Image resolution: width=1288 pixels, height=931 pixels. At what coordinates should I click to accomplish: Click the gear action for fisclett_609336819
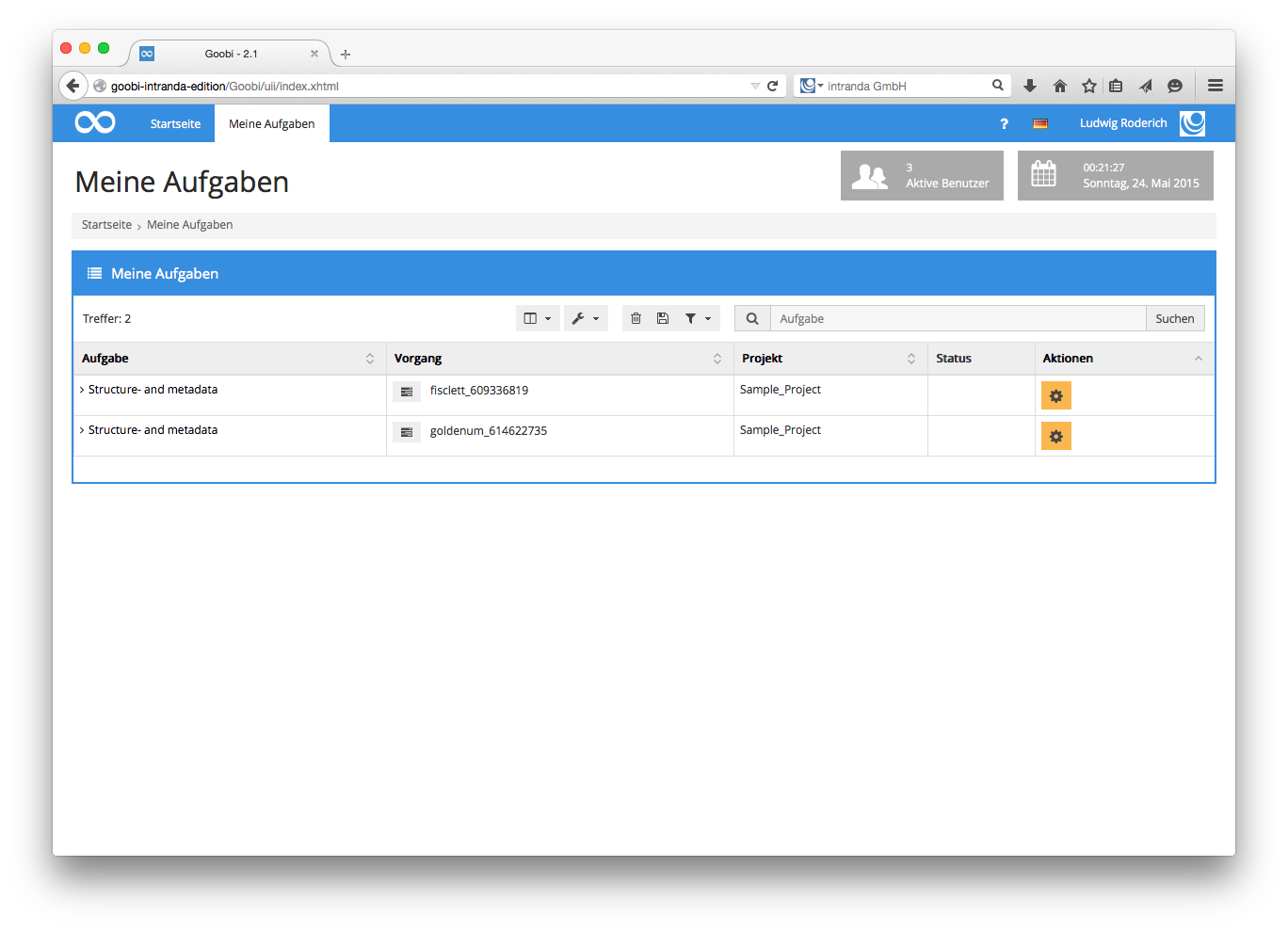pyautogui.click(x=1056, y=395)
